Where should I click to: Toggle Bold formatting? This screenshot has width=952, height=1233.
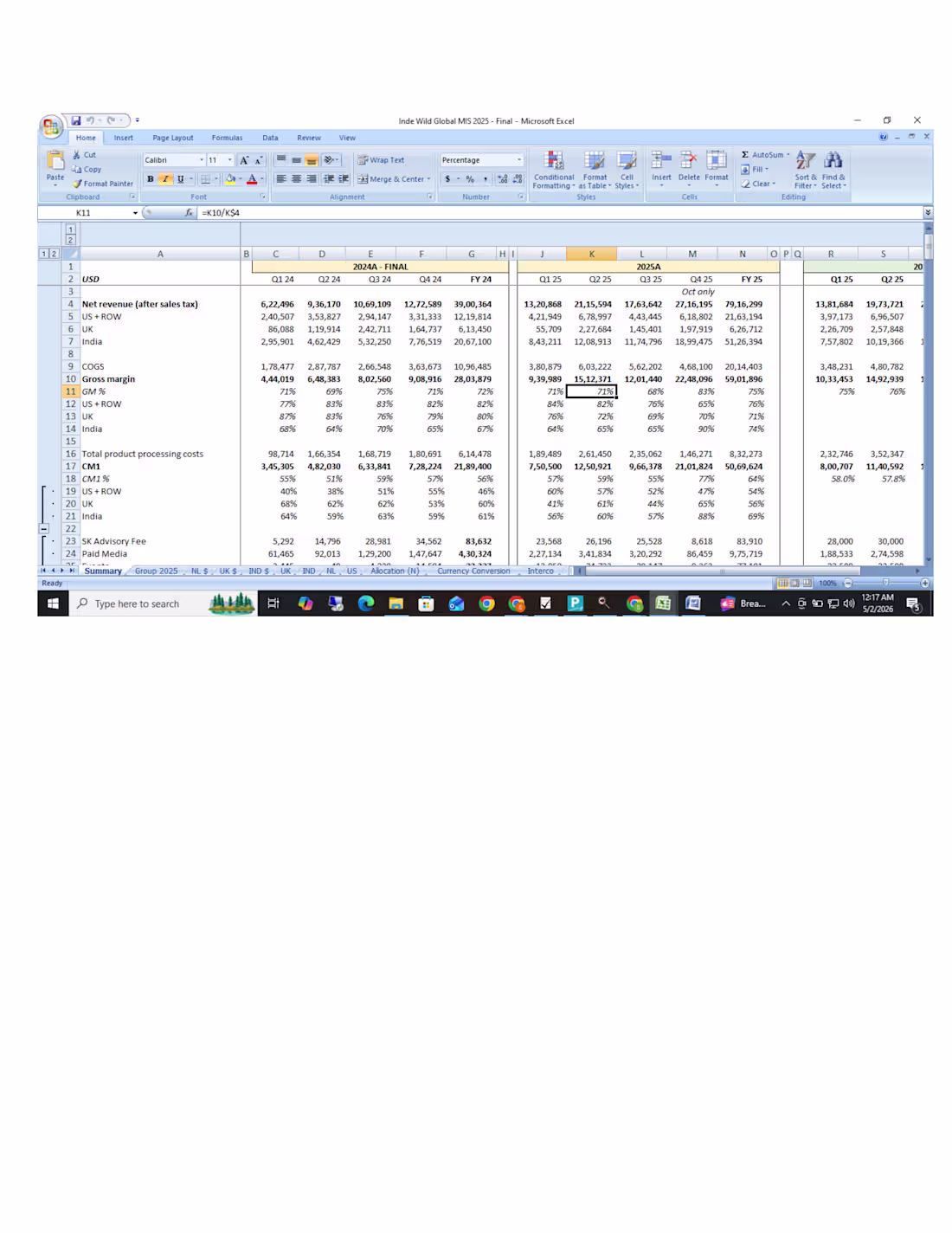(151, 179)
